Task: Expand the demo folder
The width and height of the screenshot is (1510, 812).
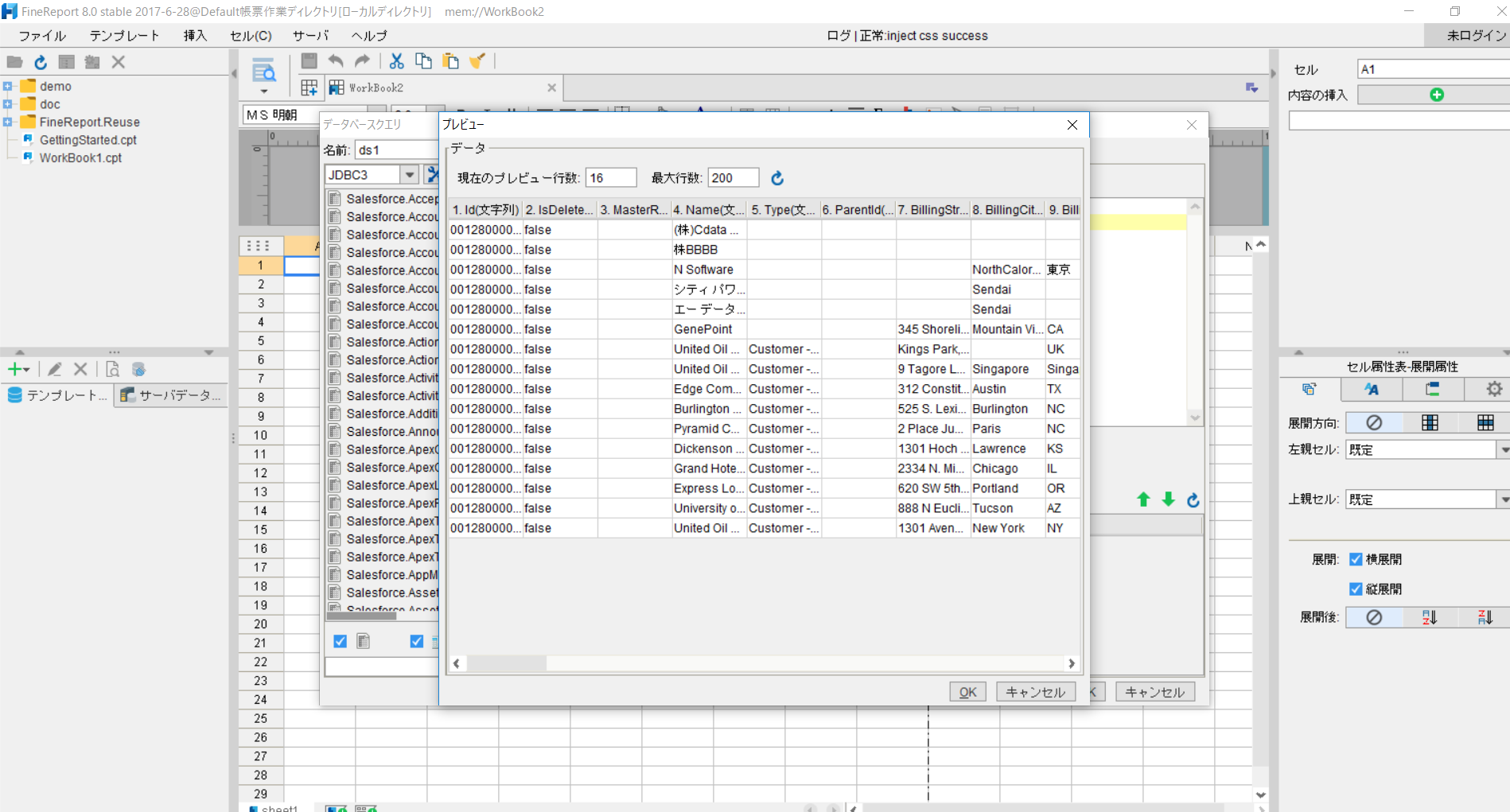Action: 7,86
